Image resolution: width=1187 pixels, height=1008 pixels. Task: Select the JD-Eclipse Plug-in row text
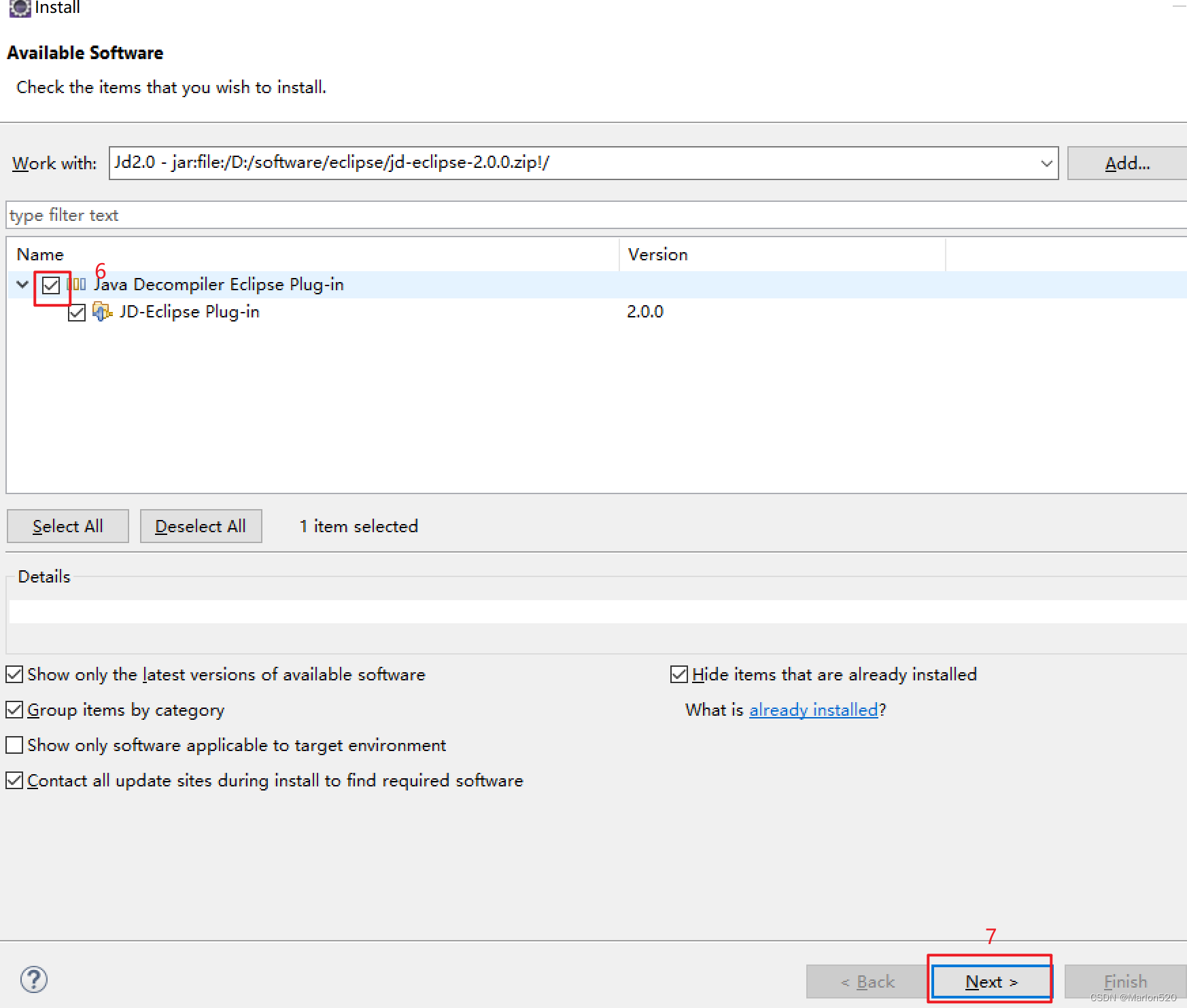tap(190, 312)
